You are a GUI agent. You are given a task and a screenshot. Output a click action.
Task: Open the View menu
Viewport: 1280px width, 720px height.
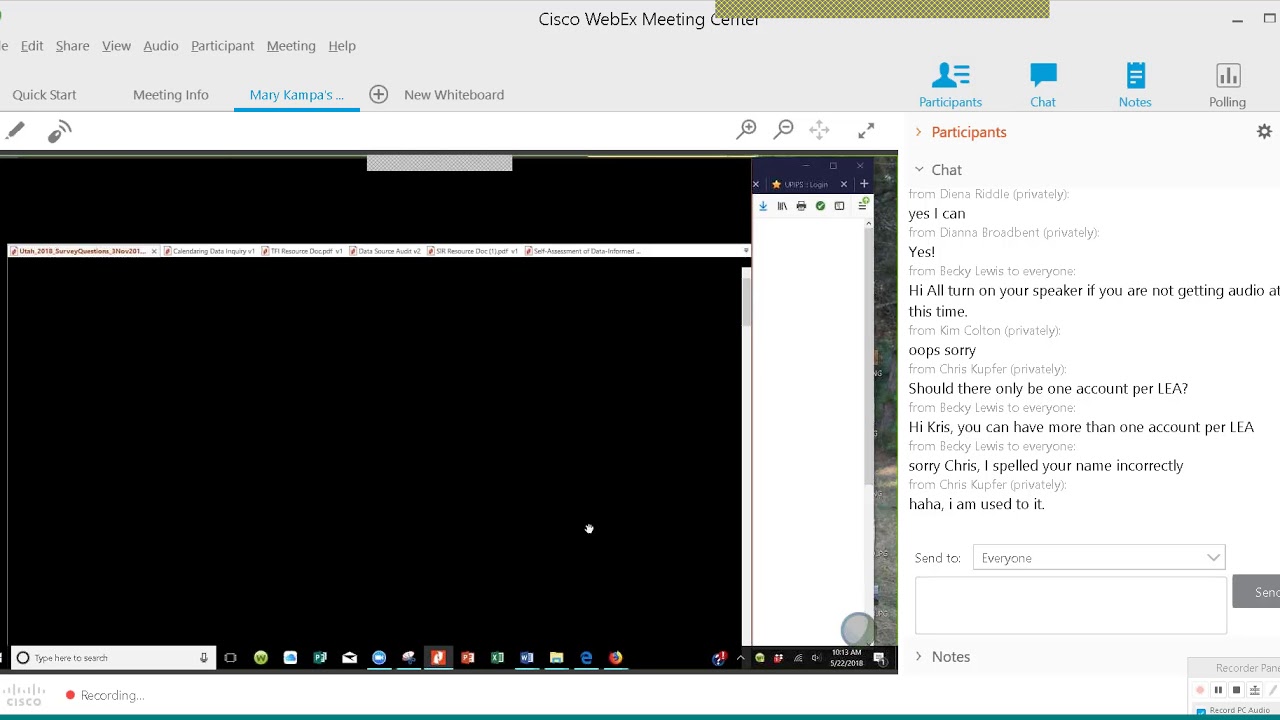tap(116, 46)
